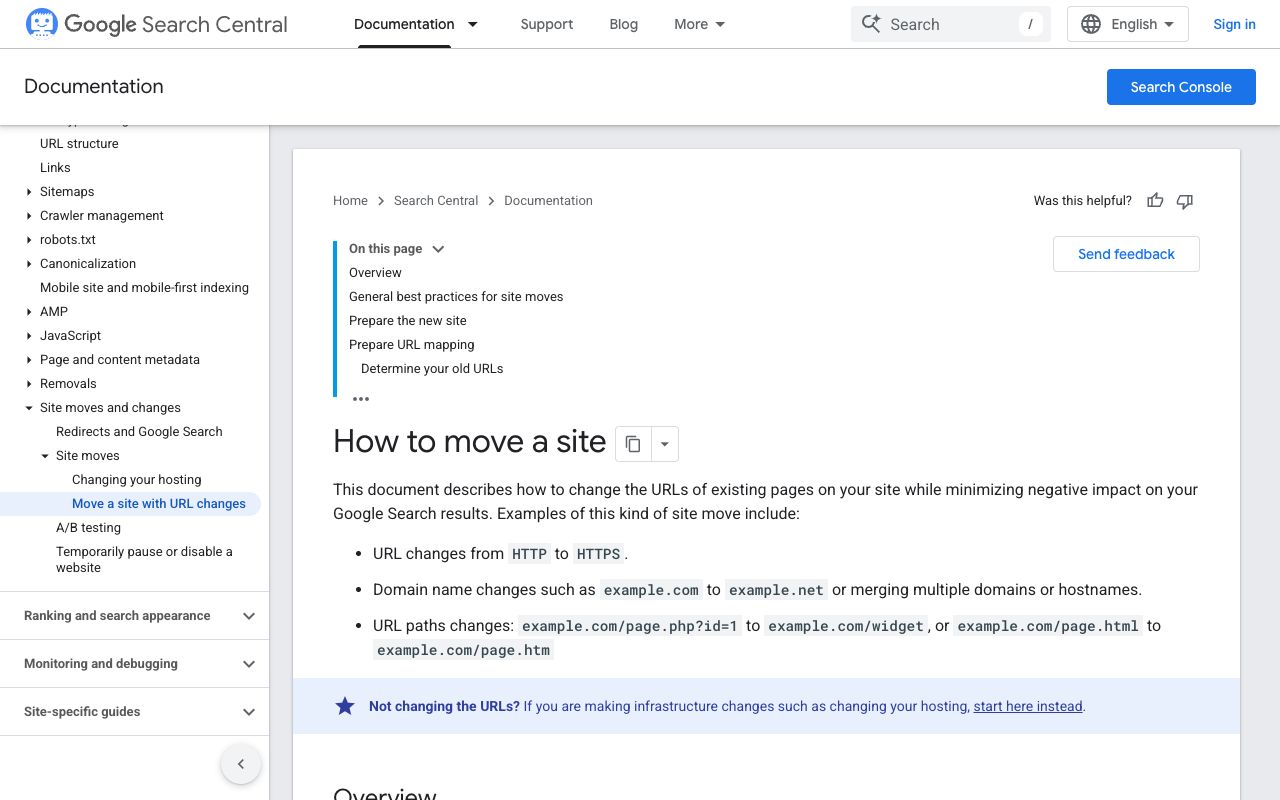Click the Sign in link
Viewport: 1280px width, 800px height.
1234,24
